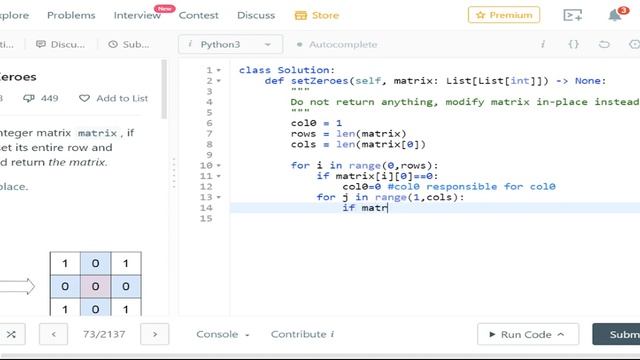Click the Run Code button
The image size is (640, 360).
[528, 334]
